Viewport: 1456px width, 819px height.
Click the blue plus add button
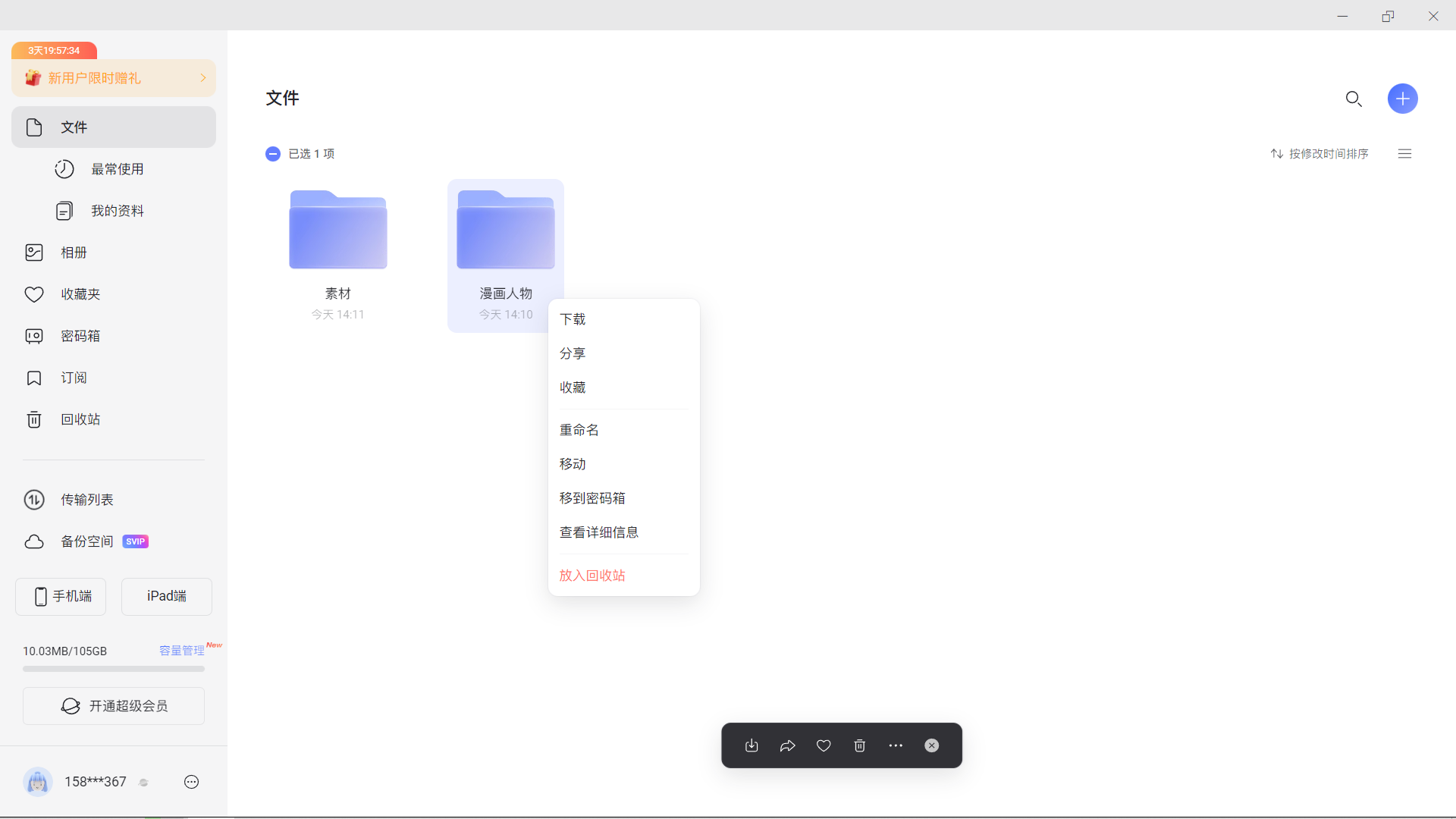1402,99
